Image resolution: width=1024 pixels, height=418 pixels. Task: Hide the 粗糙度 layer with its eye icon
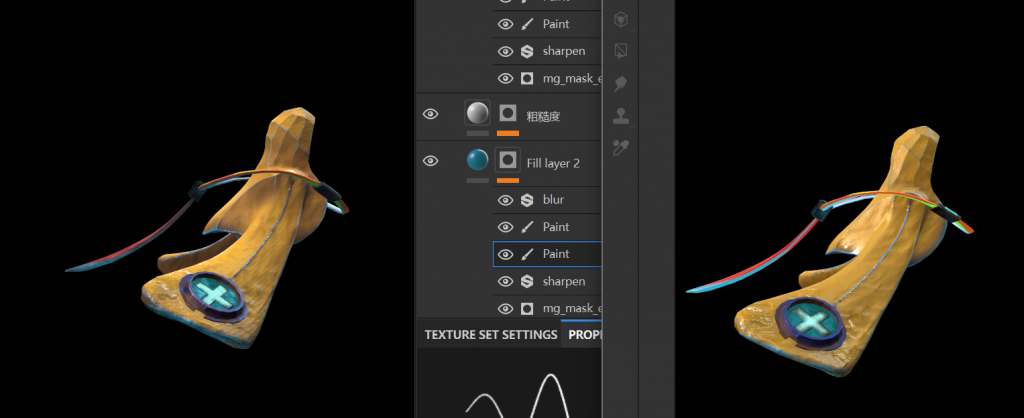(431, 114)
